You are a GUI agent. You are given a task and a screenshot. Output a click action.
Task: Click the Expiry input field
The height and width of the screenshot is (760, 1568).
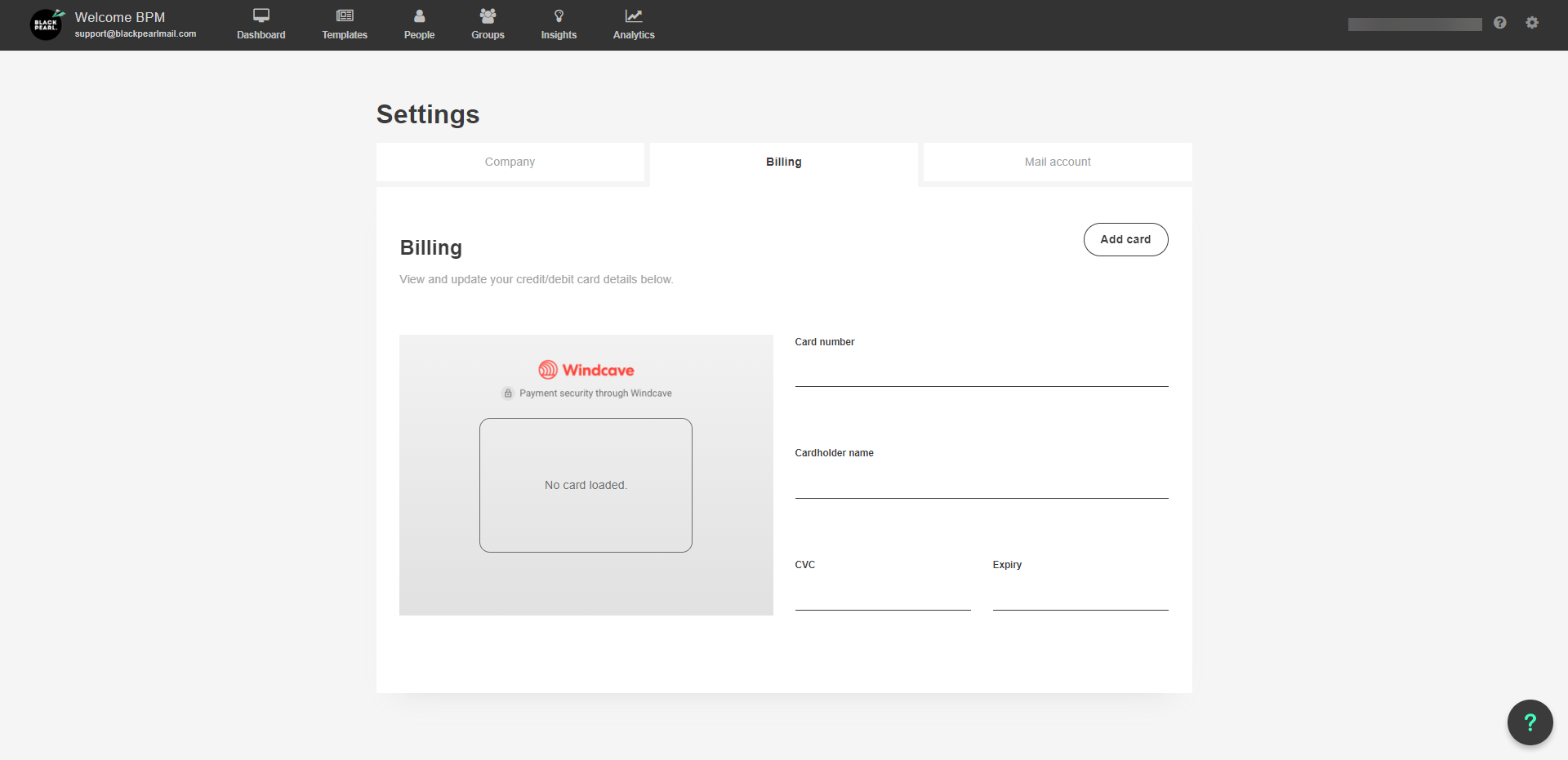(1080, 596)
